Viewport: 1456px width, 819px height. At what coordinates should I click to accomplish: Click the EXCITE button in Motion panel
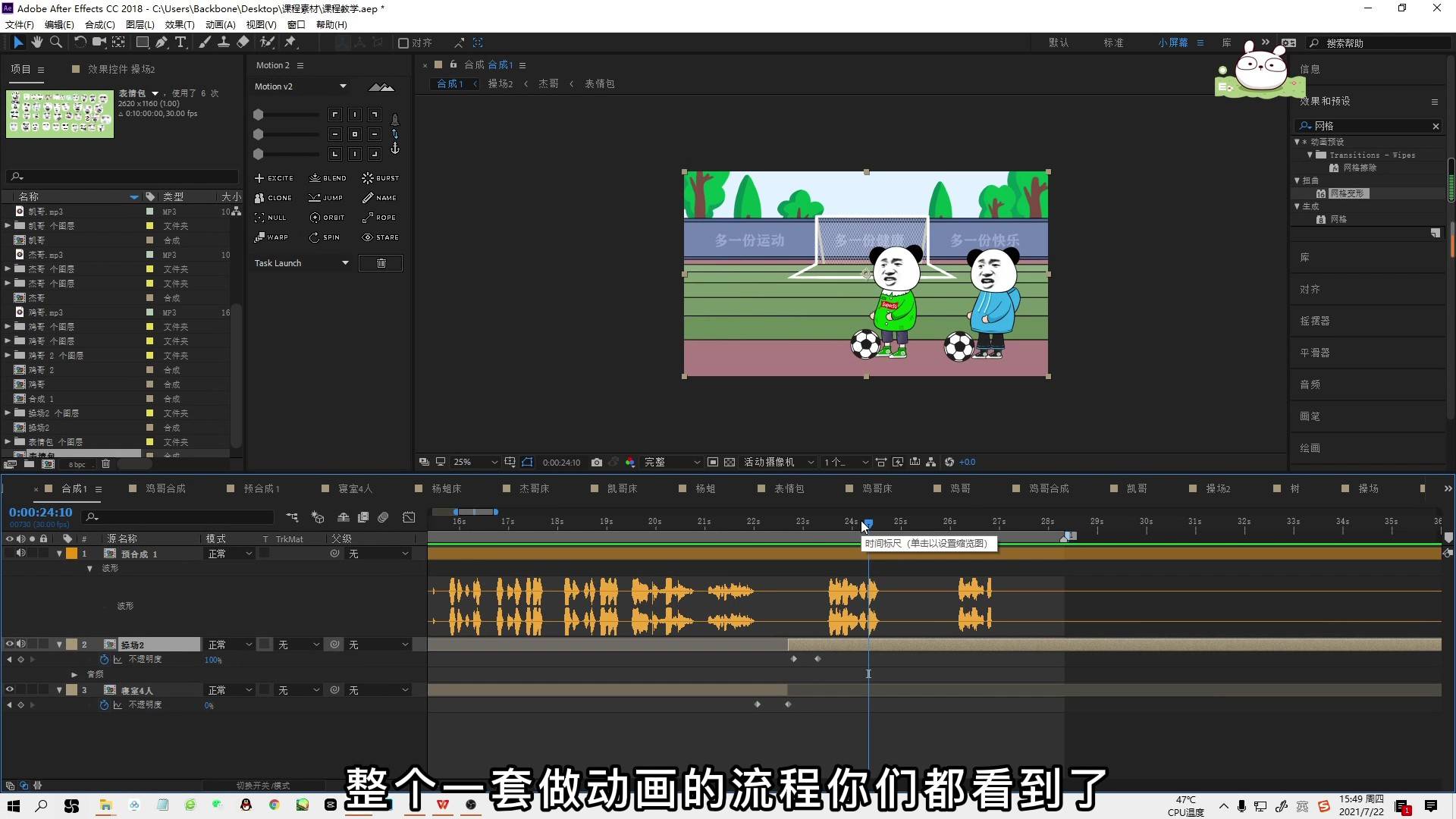click(x=274, y=178)
